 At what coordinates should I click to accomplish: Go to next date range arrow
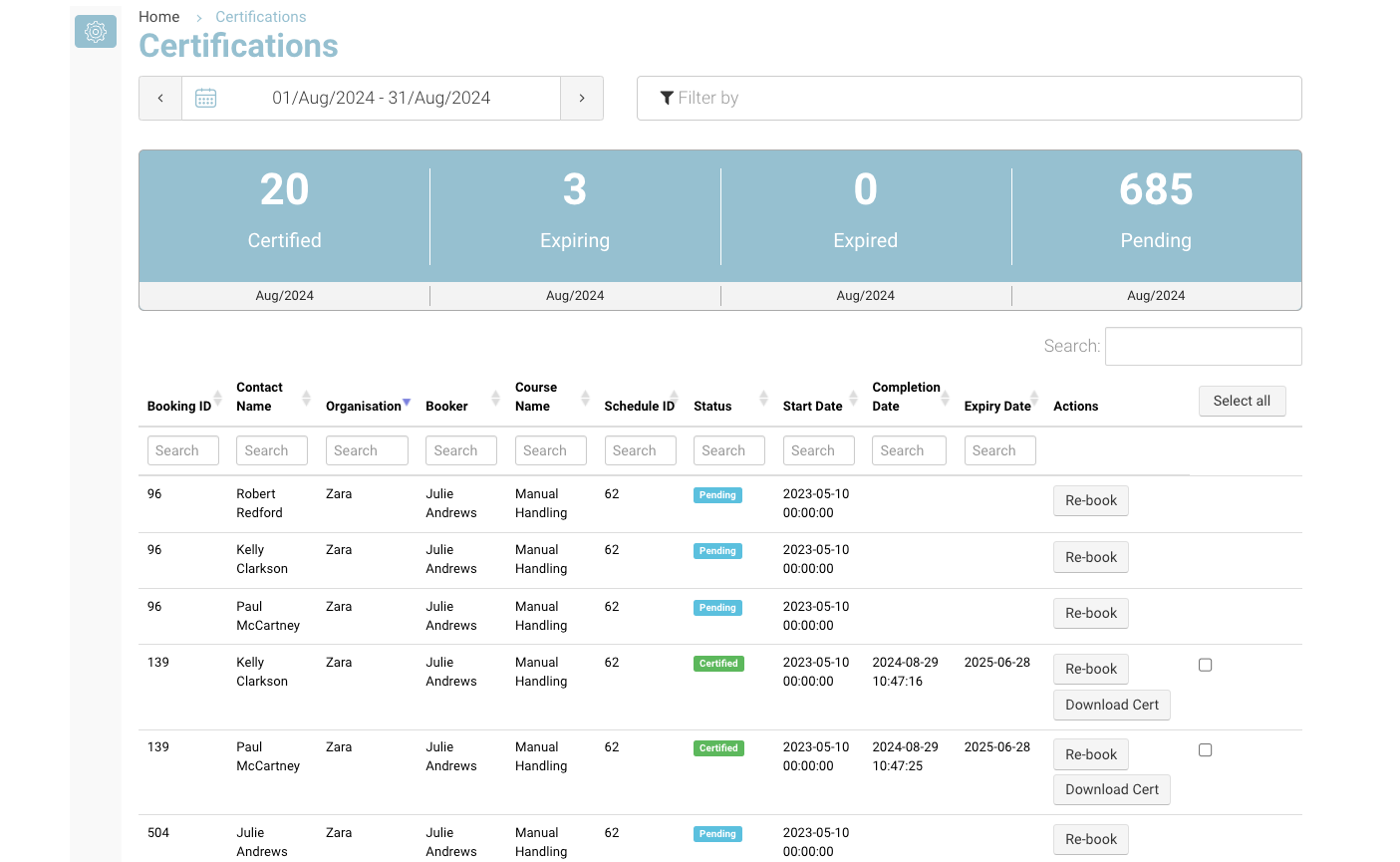coord(582,98)
